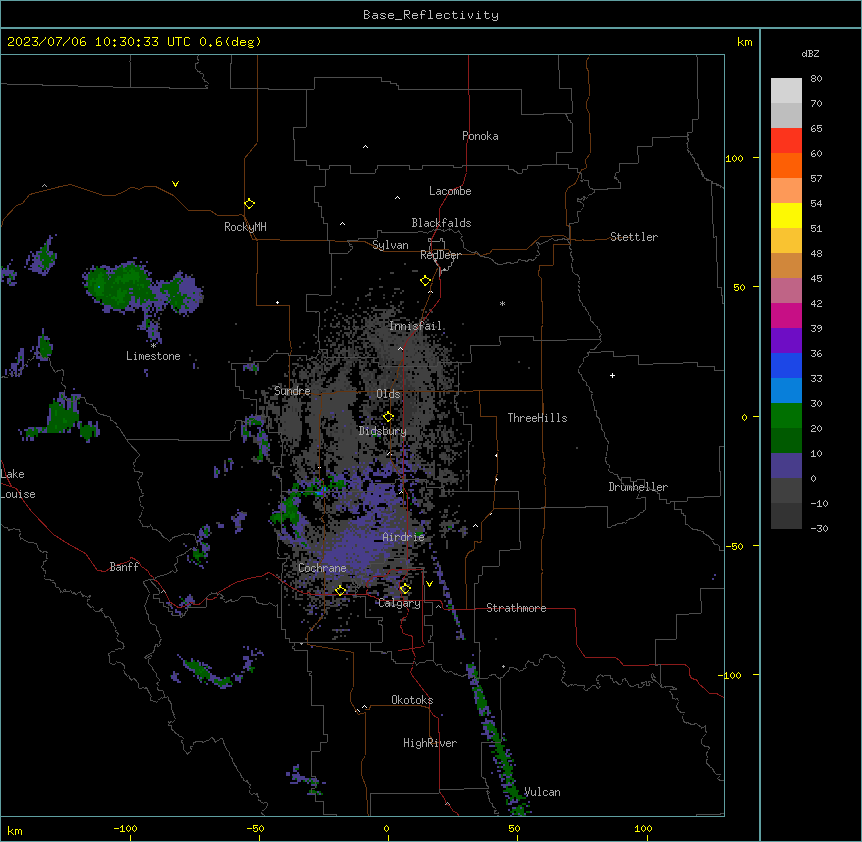Viewport: 862px width, 842px height.
Task: Click the ThreeHills city label
Action: click(537, 418)
